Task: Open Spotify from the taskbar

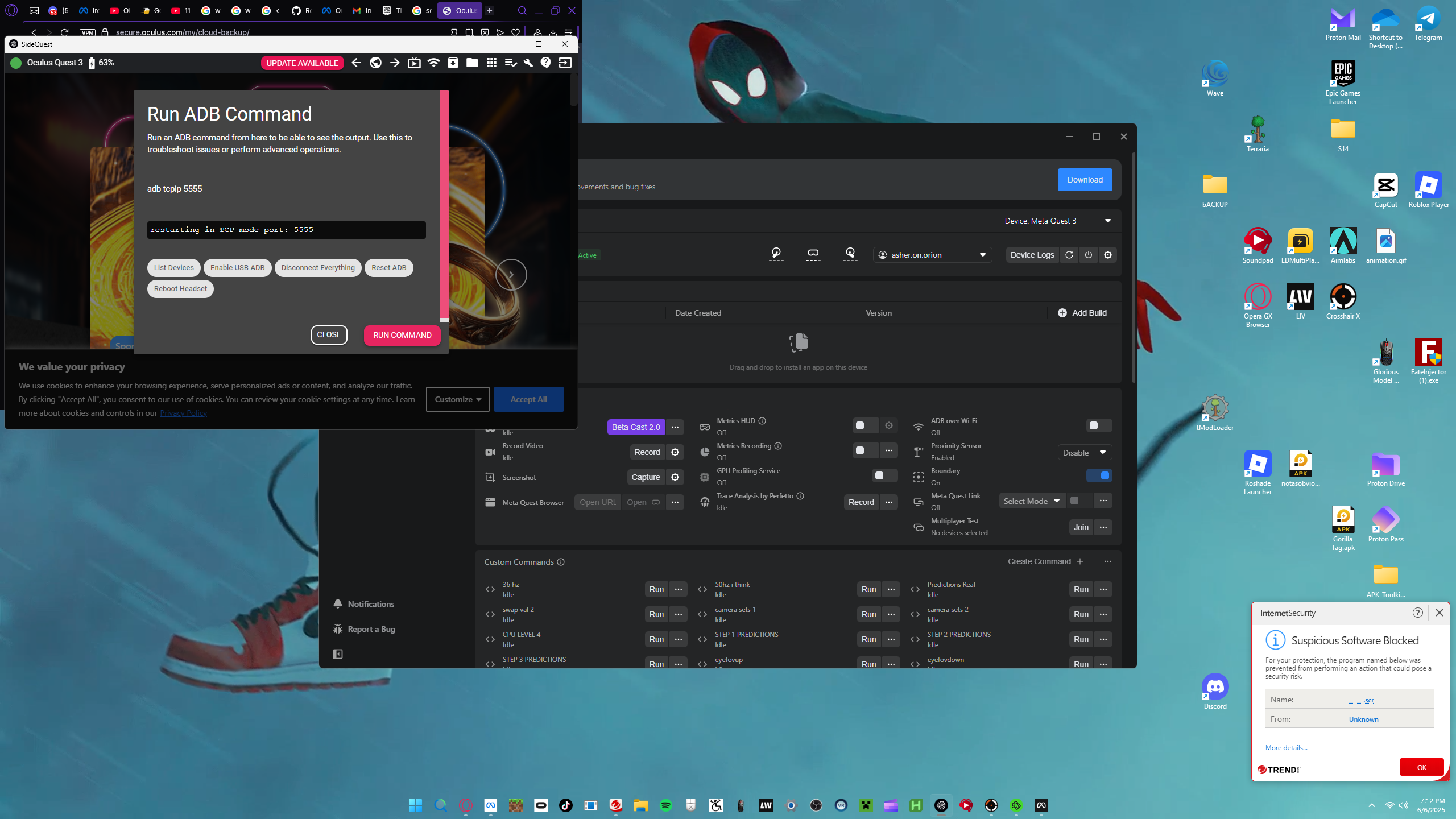Action: [666, 805]
